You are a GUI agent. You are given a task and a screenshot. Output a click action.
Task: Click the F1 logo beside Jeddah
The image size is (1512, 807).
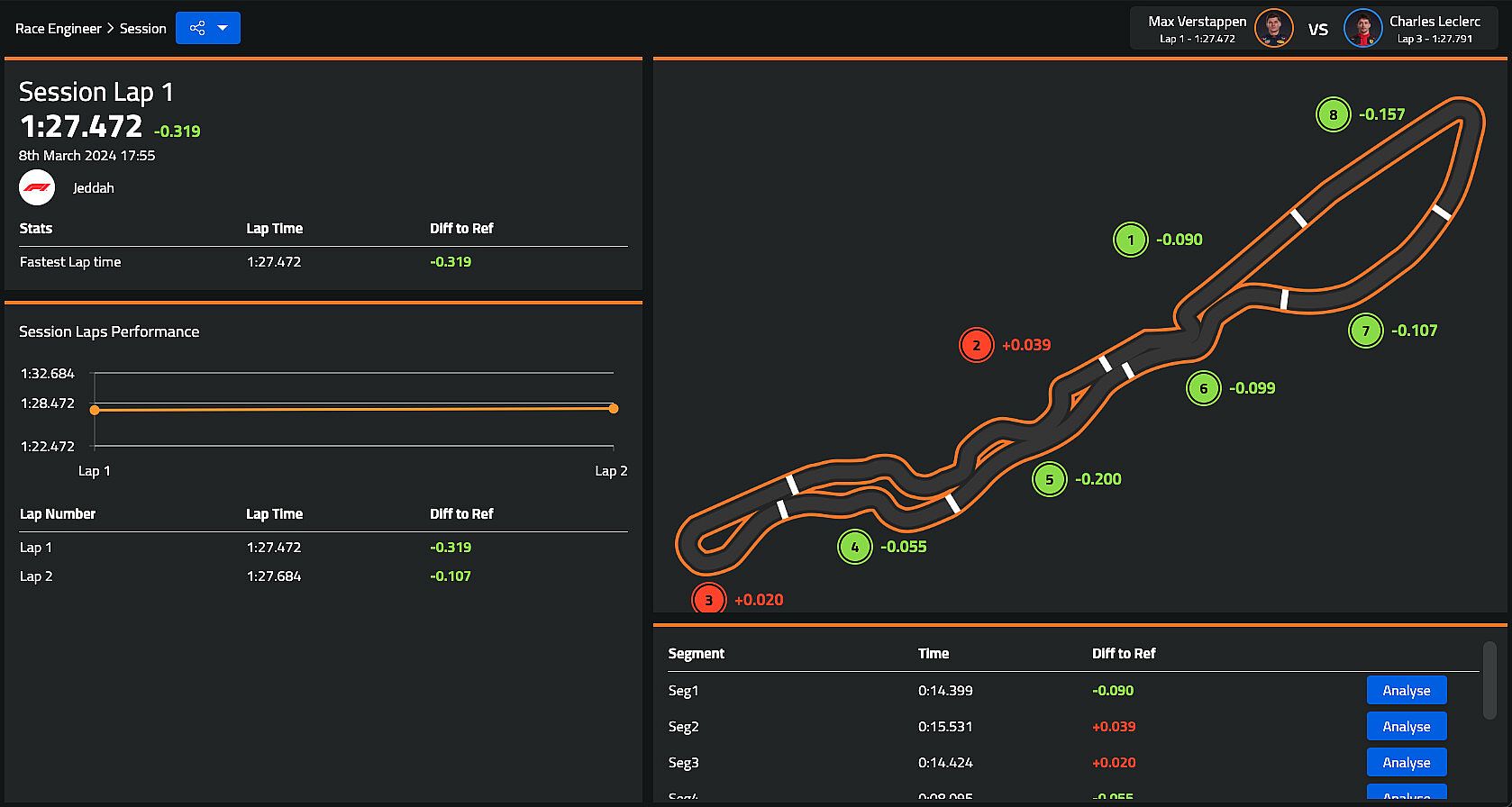tap(37, 188)
